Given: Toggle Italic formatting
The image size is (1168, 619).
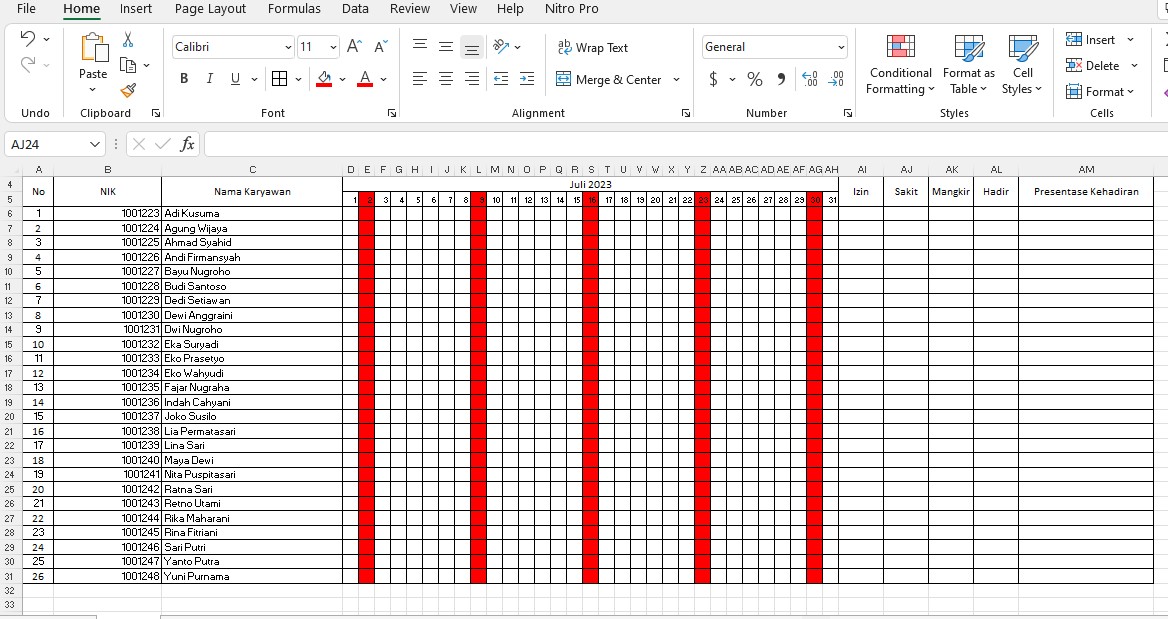Looking at the screenshot, I should click(x=209, y=79).
